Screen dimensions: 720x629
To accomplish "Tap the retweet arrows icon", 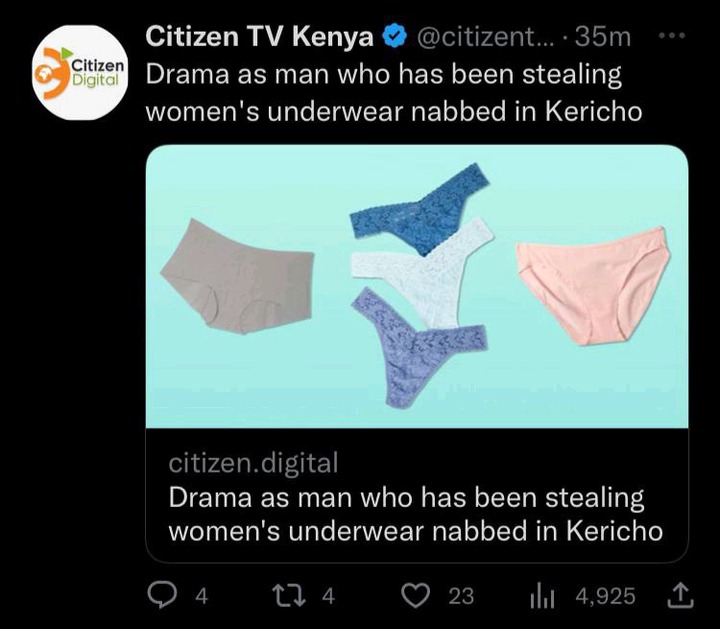I will tap(288, 595).
